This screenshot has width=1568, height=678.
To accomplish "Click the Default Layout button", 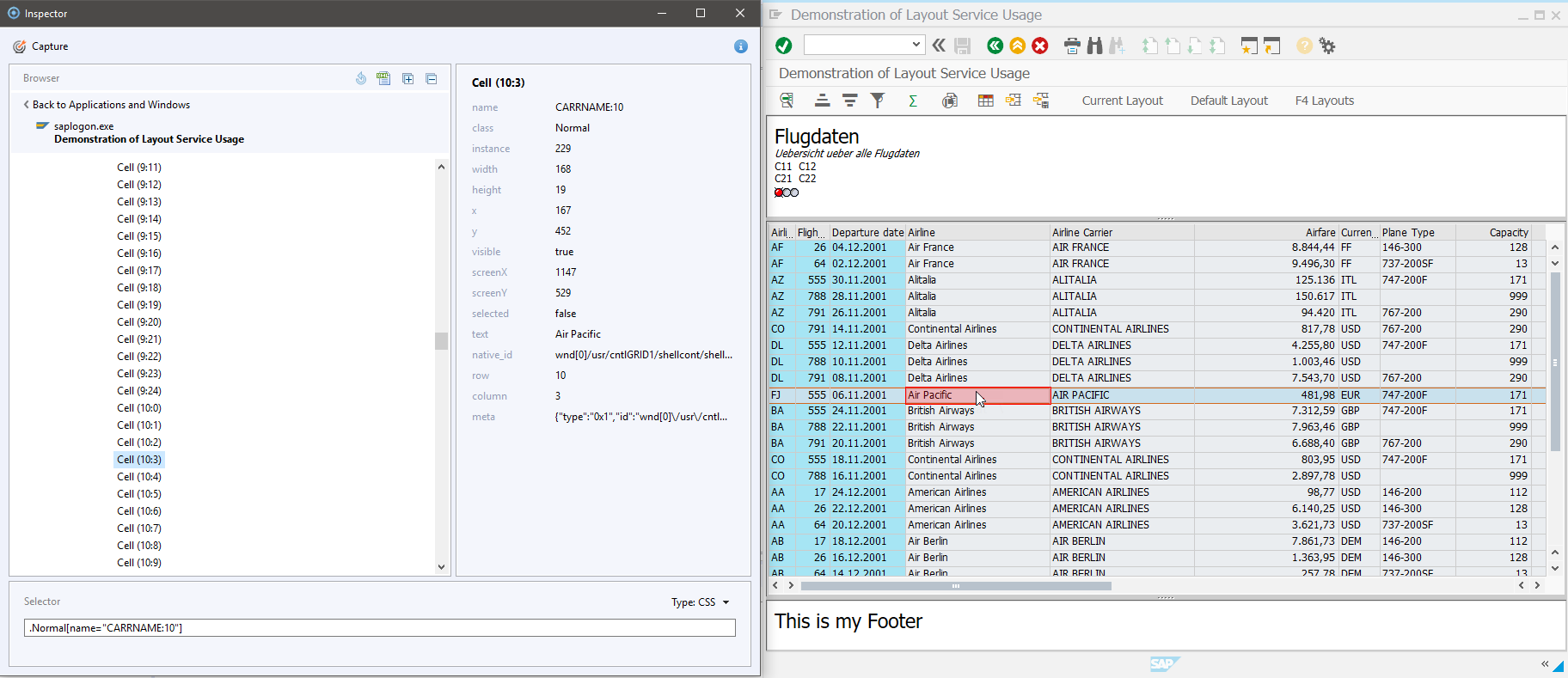I will [1229, 101].
